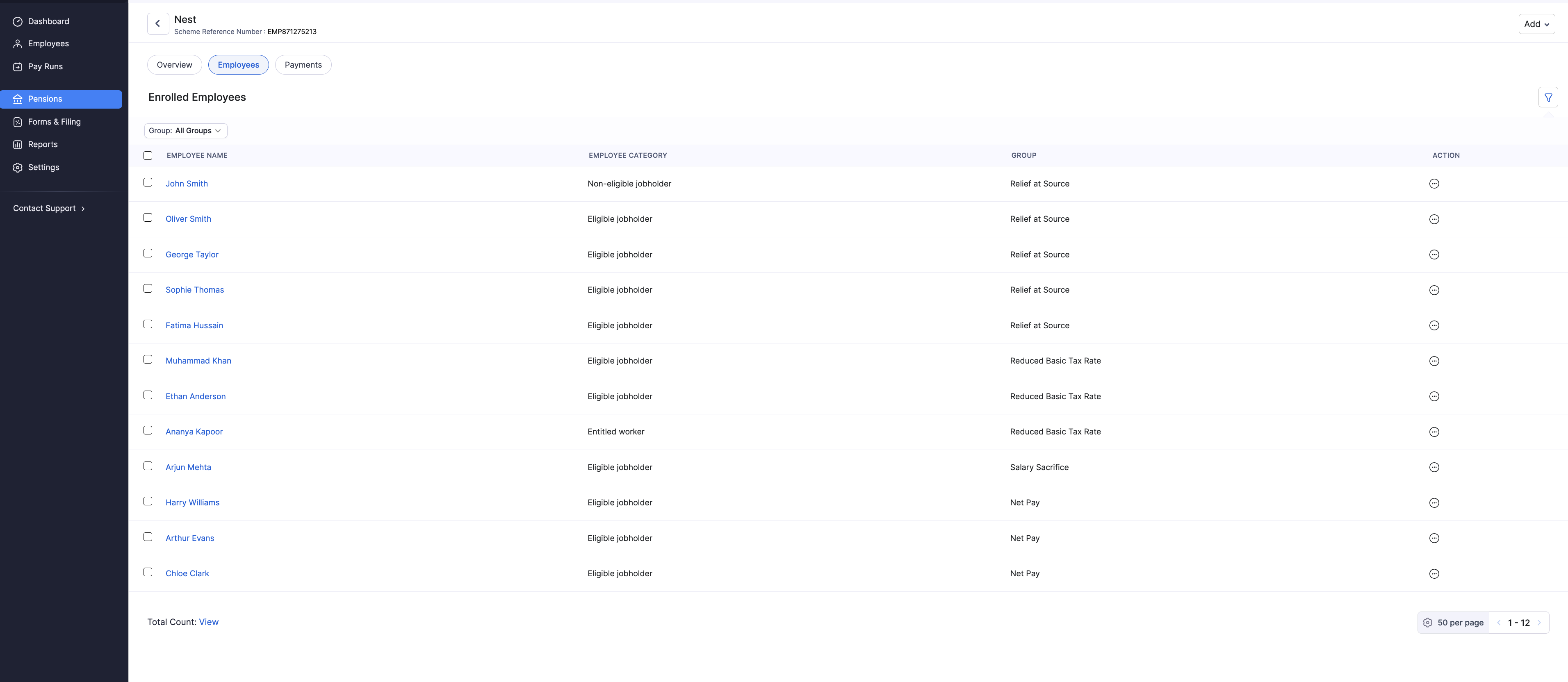Click the Dashboard sidebar icon

18,21
